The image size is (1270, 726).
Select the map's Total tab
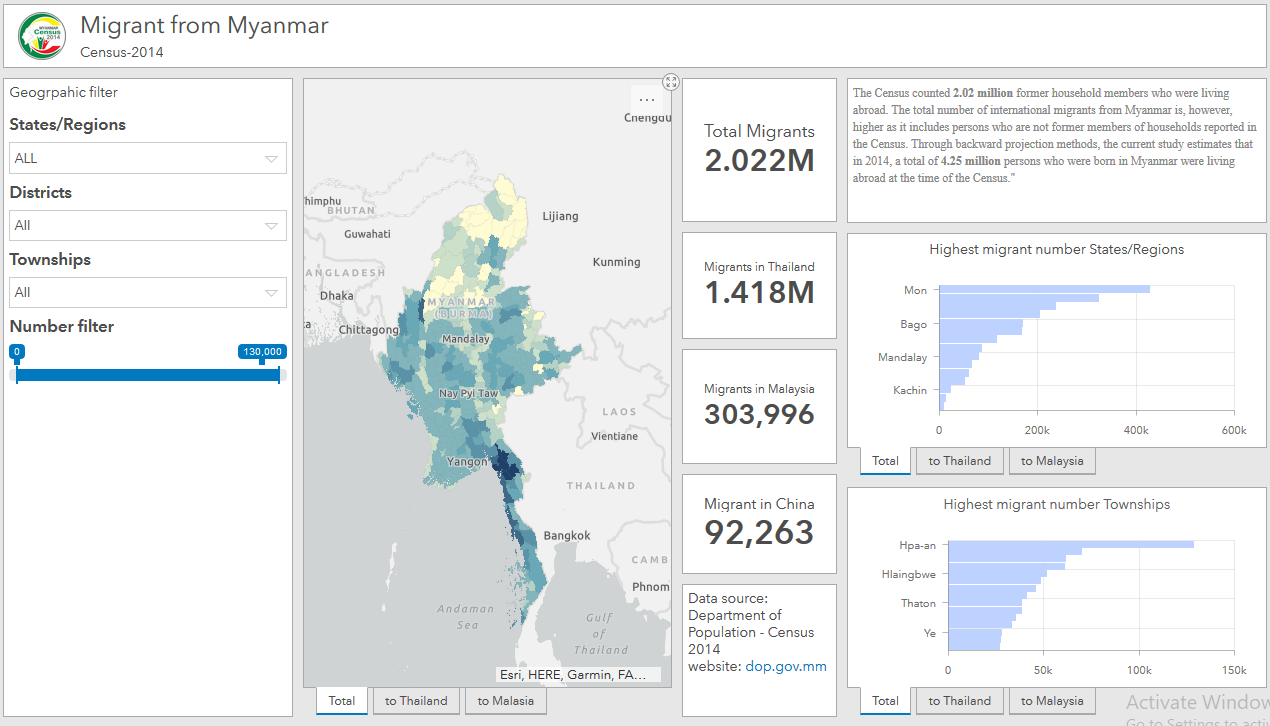click(342, 701)
